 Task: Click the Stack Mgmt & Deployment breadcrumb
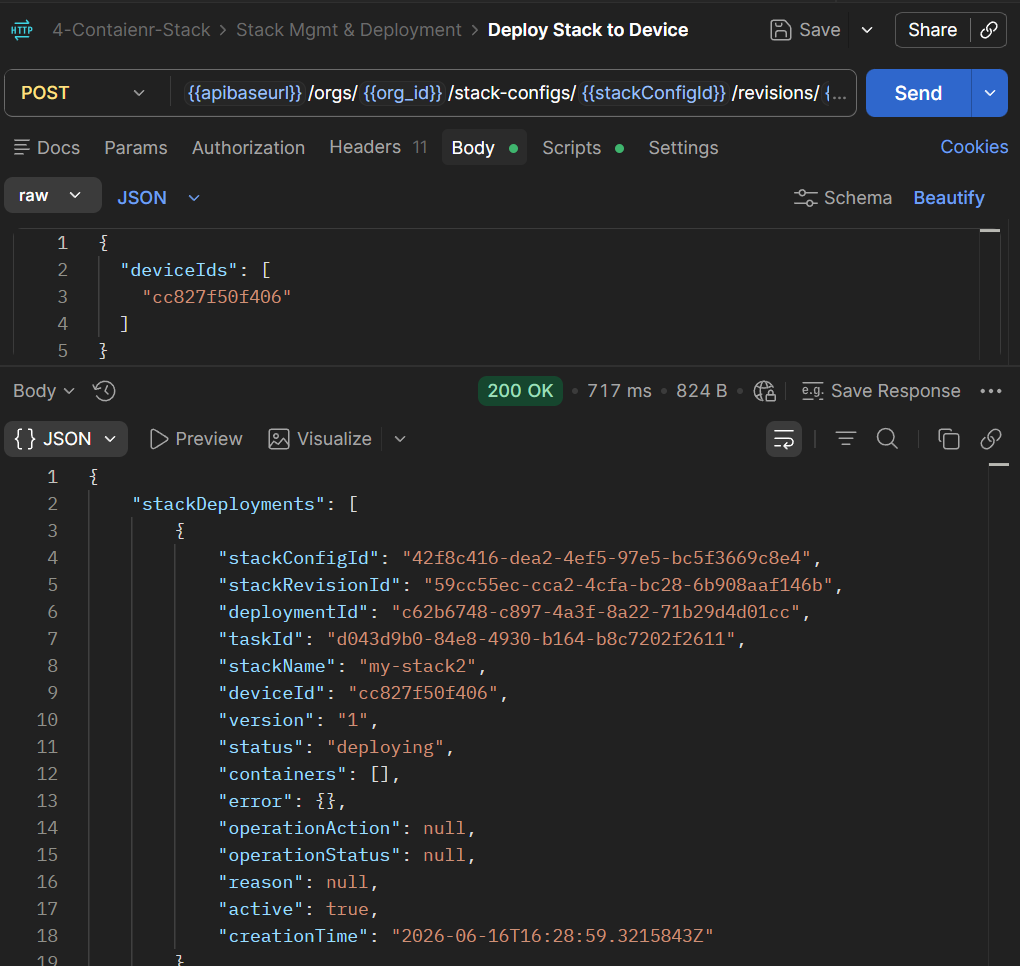[349, 30]
